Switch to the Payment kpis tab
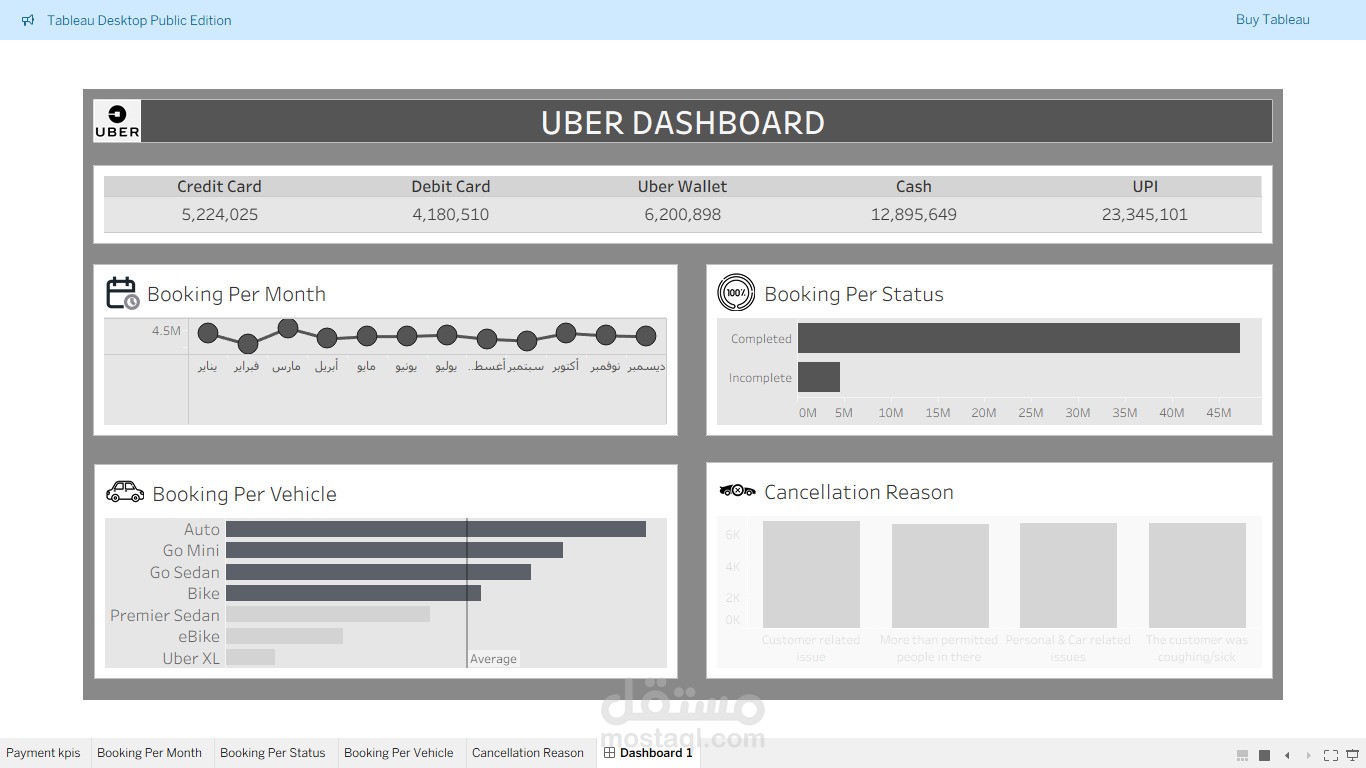This screenshot has width=1366, height=768. (x=44, y=753)
